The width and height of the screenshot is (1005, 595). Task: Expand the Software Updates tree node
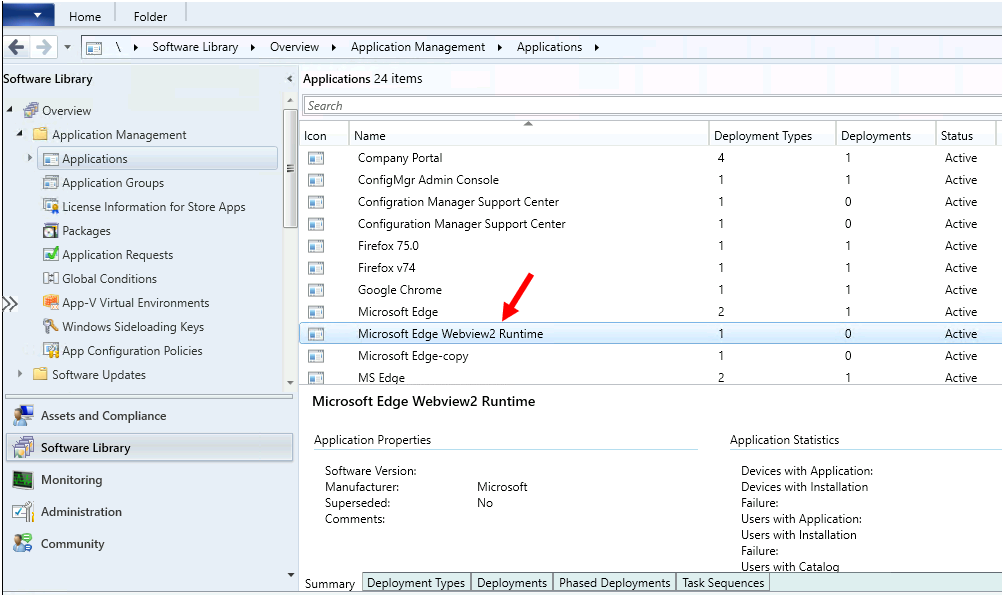[x=20, y=373]
